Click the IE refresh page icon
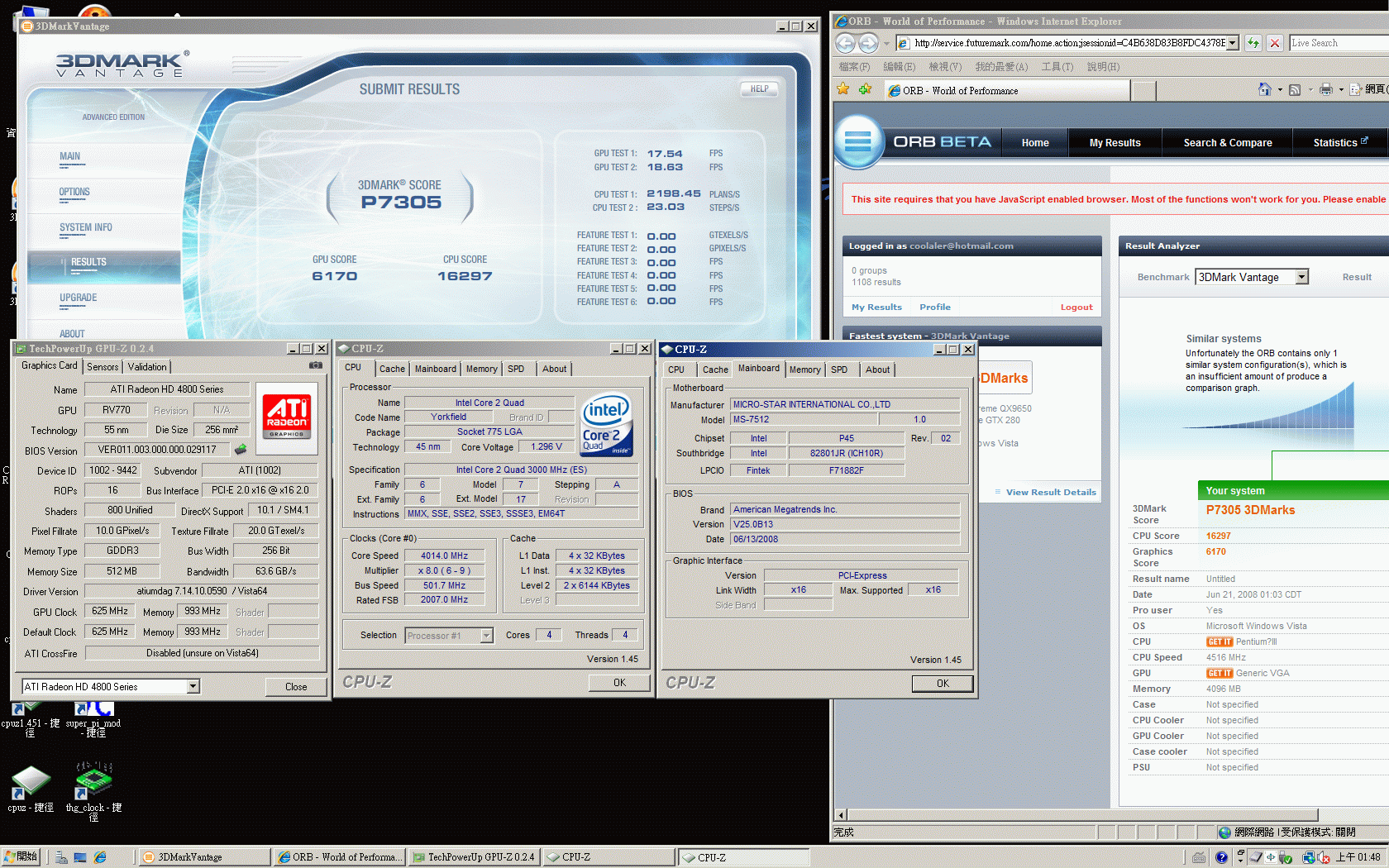 coord(1253,43)
